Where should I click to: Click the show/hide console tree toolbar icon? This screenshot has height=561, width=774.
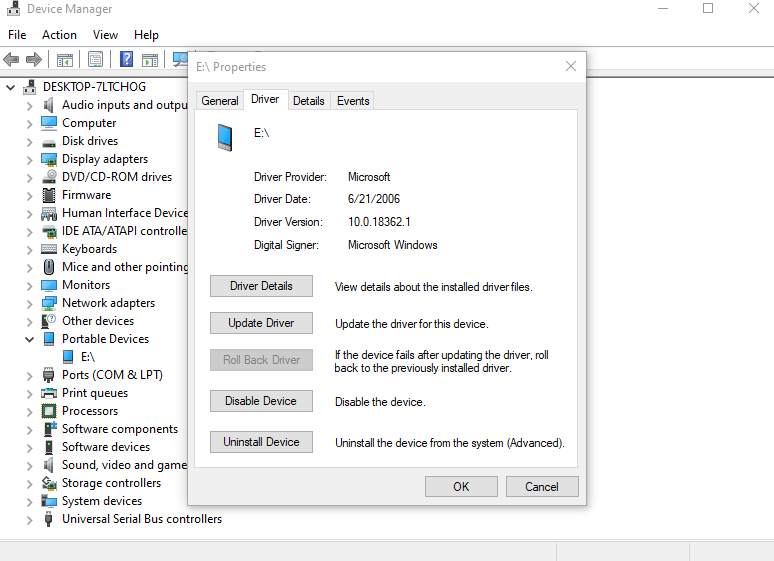click(65, 60)
